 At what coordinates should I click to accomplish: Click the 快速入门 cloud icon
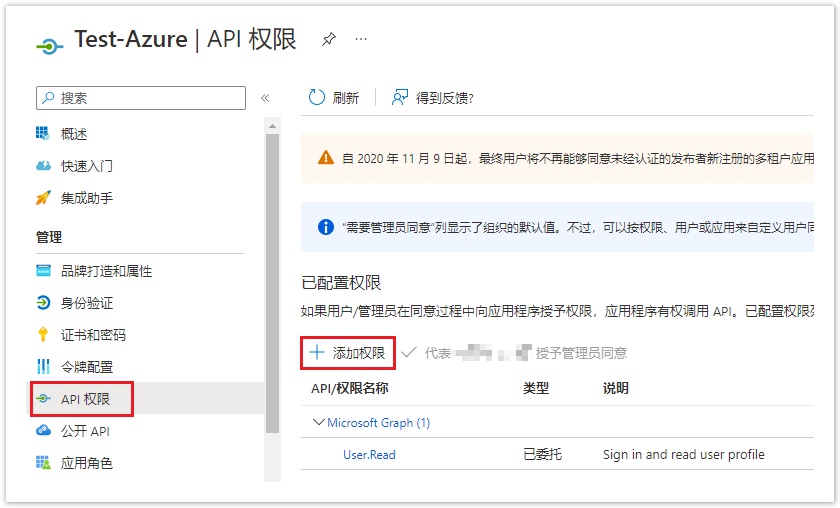[43, 166]
